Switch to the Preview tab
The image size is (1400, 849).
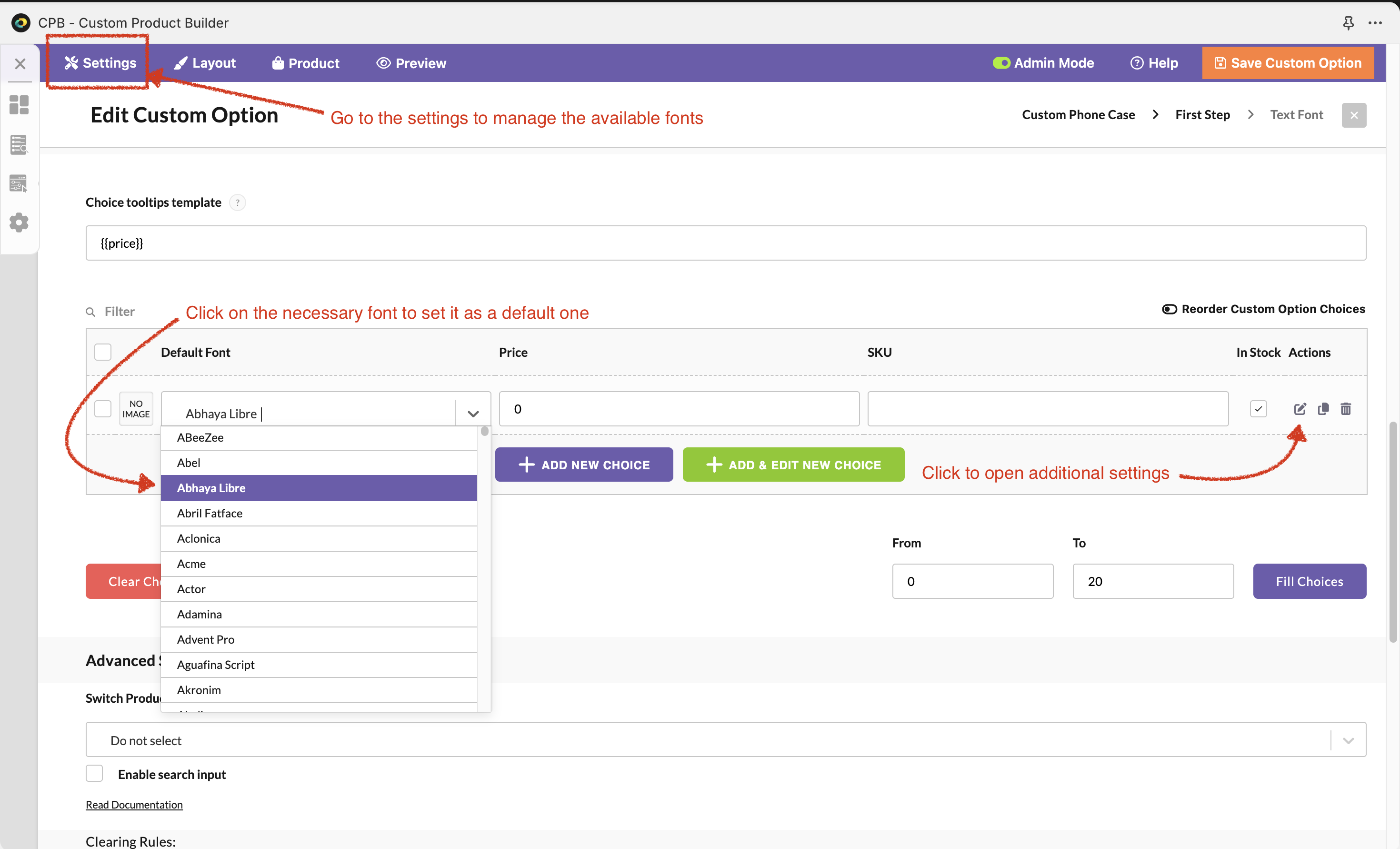point(411,63)
